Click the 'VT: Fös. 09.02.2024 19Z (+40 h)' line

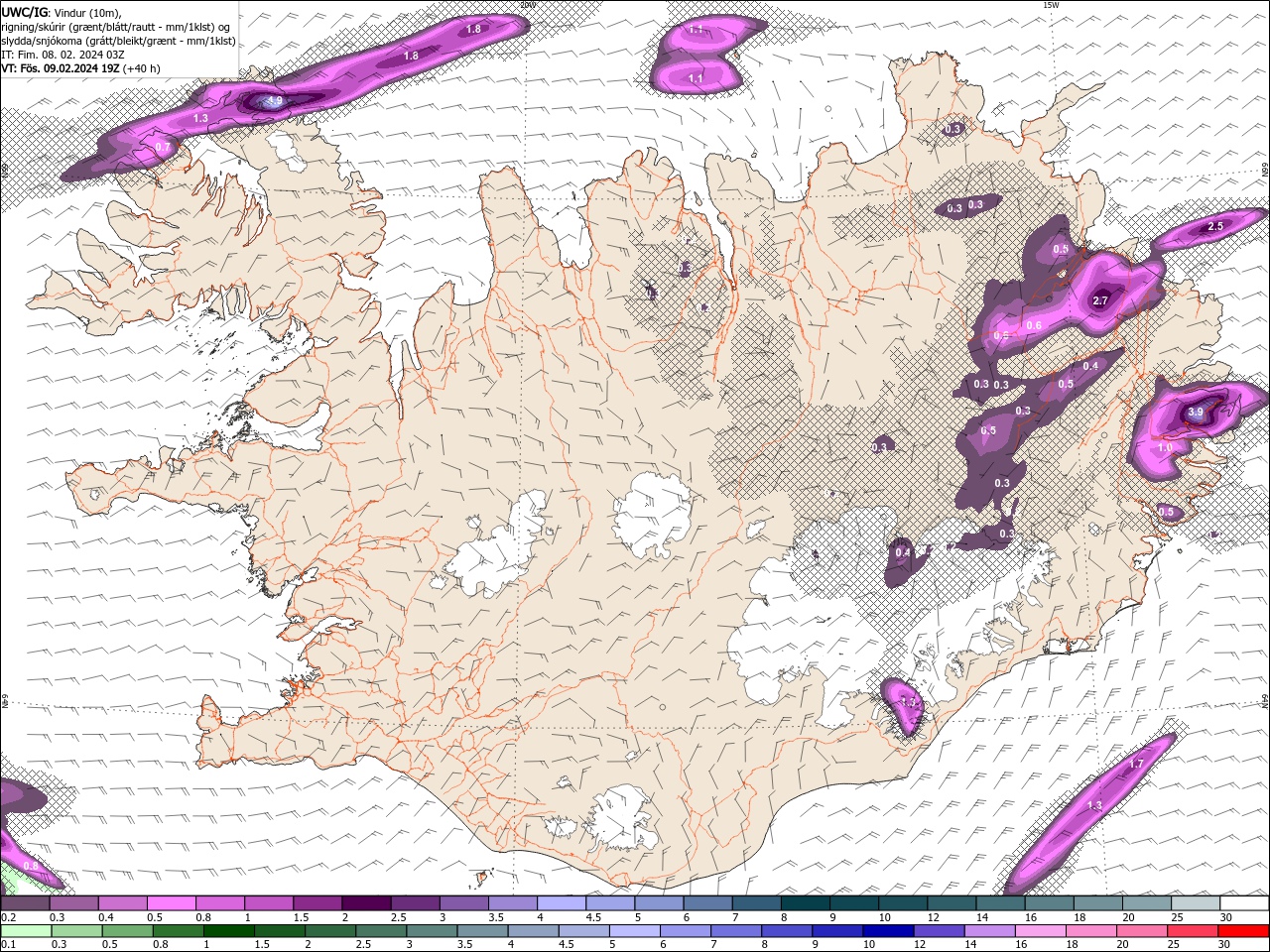coord(80,68)
